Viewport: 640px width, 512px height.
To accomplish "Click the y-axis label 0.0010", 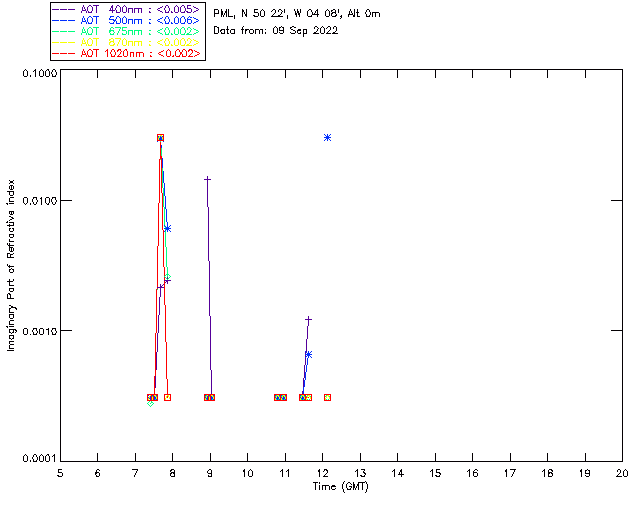I will (39, 331).
